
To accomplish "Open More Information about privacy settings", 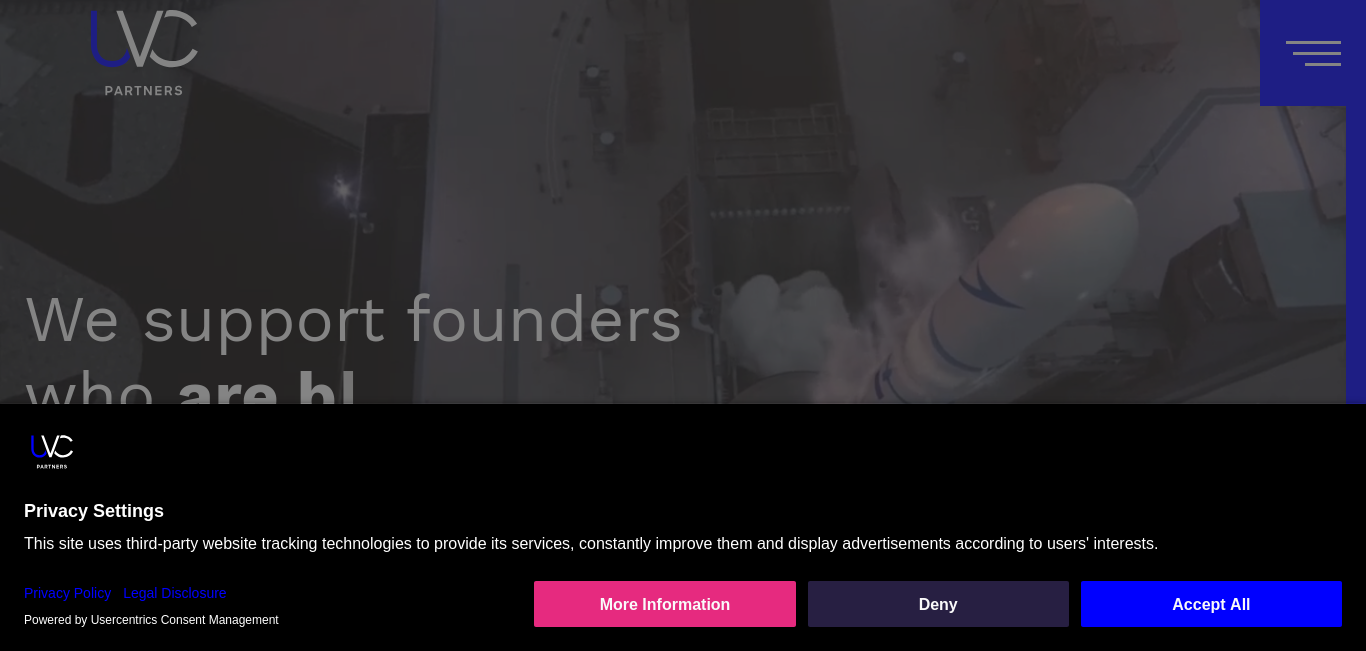I will coord(665,604).
